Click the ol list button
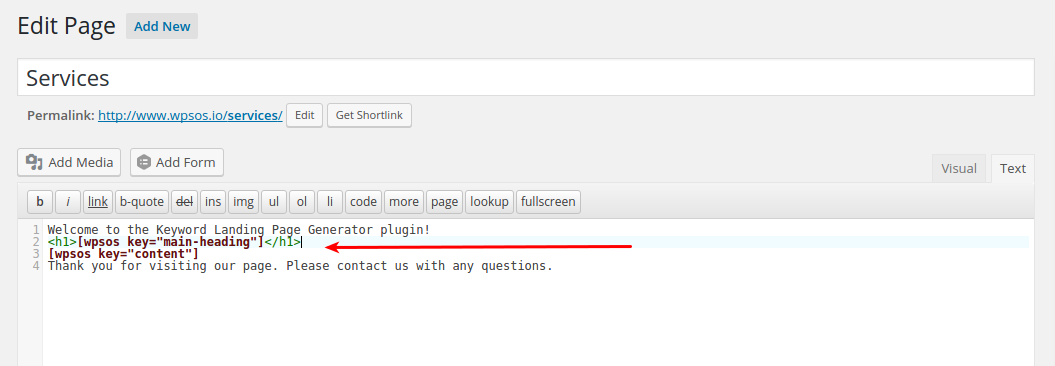This screenshot has width=1055, height=366. click(x=302, y=201)
